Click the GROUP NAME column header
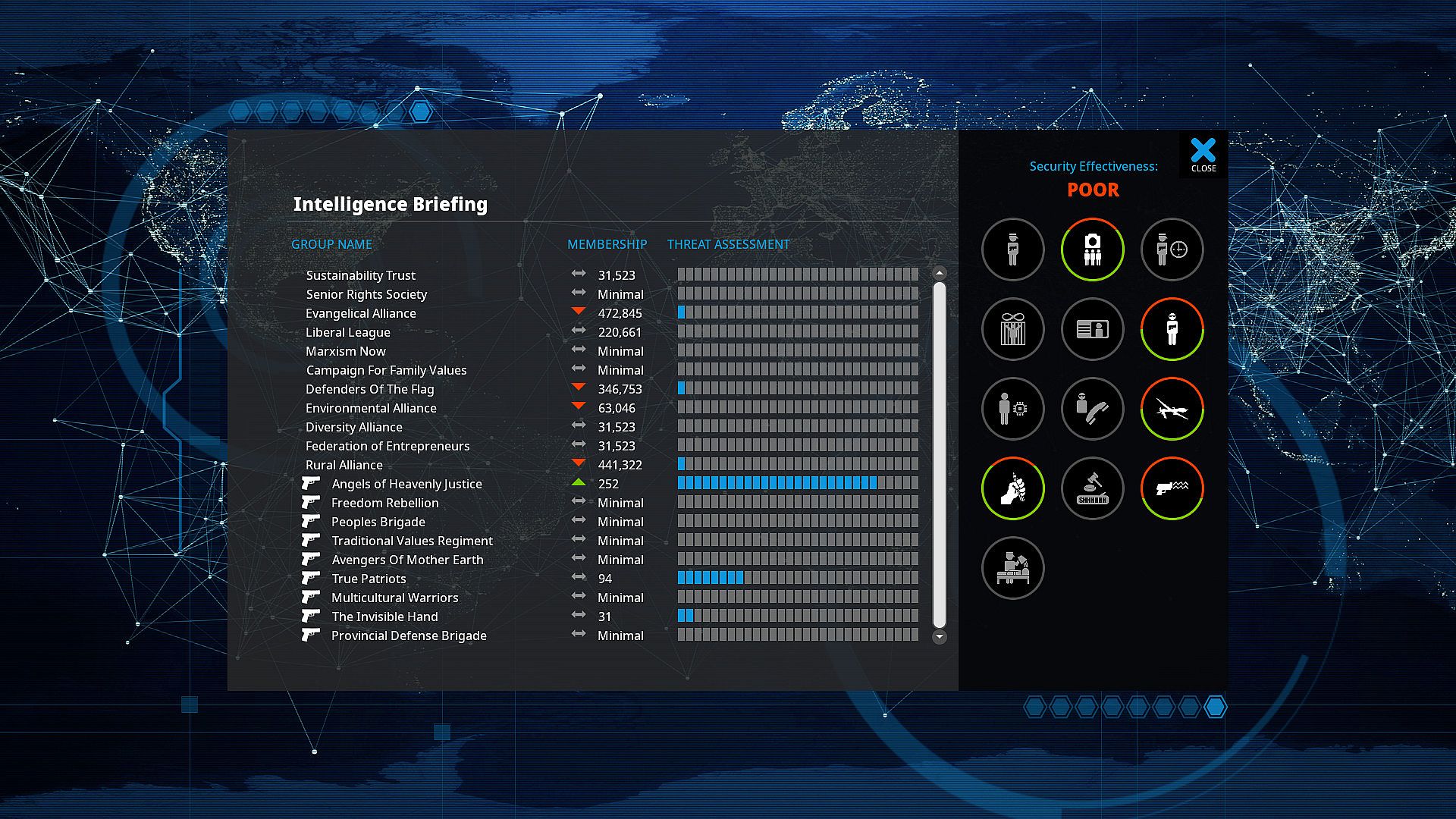This screenshot has width=1456, height=819. (331, 244)
